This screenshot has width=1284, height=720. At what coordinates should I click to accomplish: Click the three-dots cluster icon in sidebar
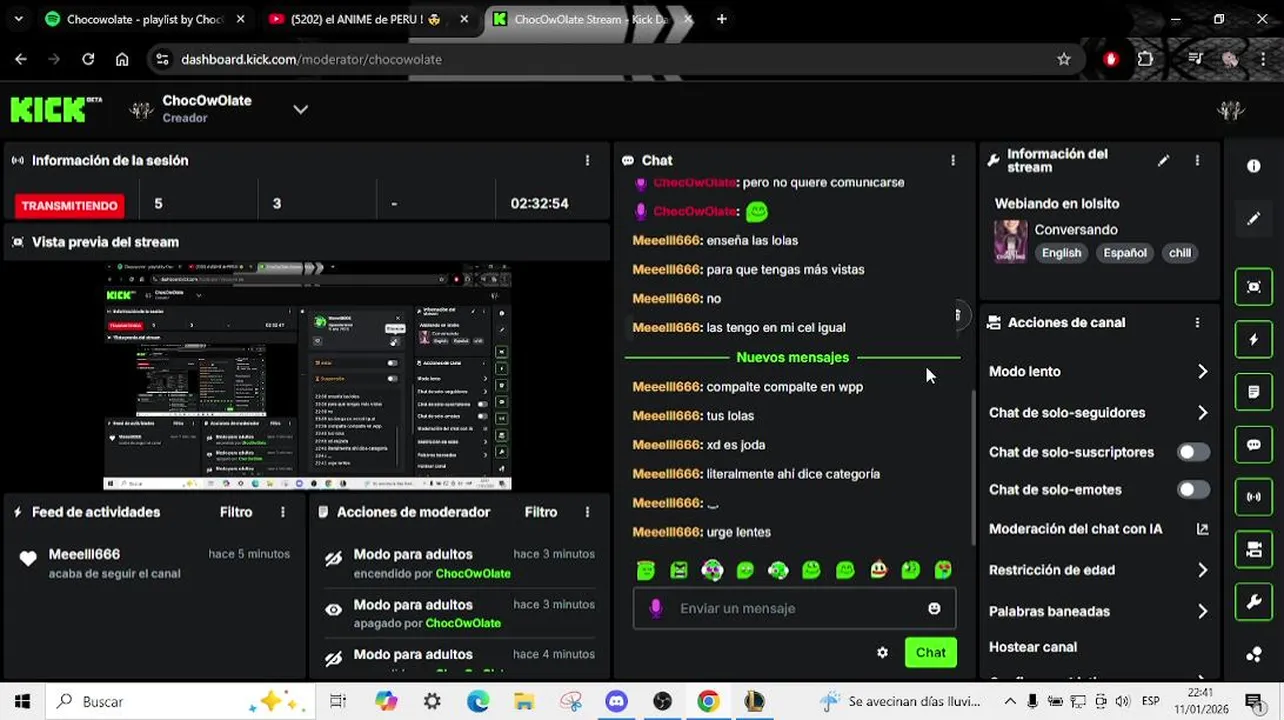1253,654
